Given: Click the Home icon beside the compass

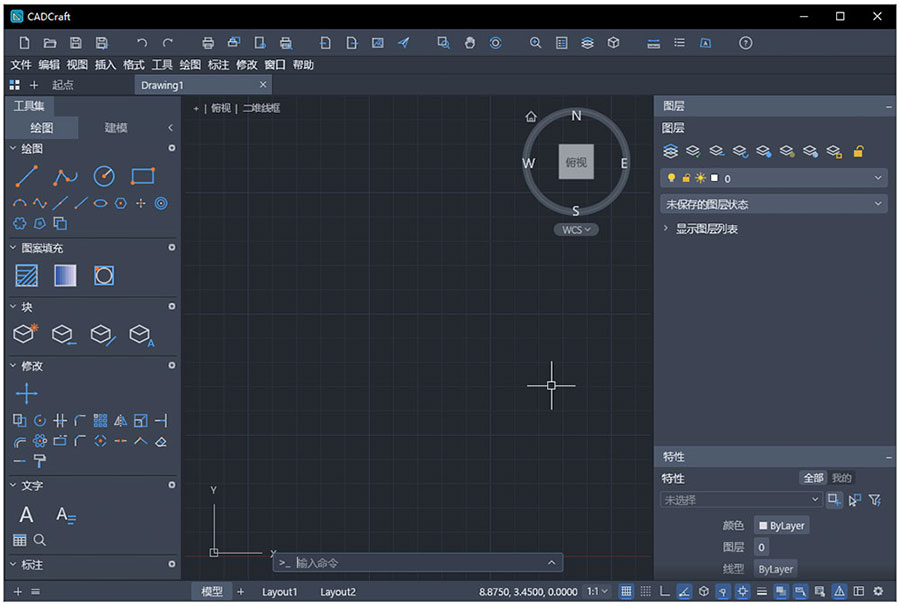Looking at the screenshot, I should (531, 116).
